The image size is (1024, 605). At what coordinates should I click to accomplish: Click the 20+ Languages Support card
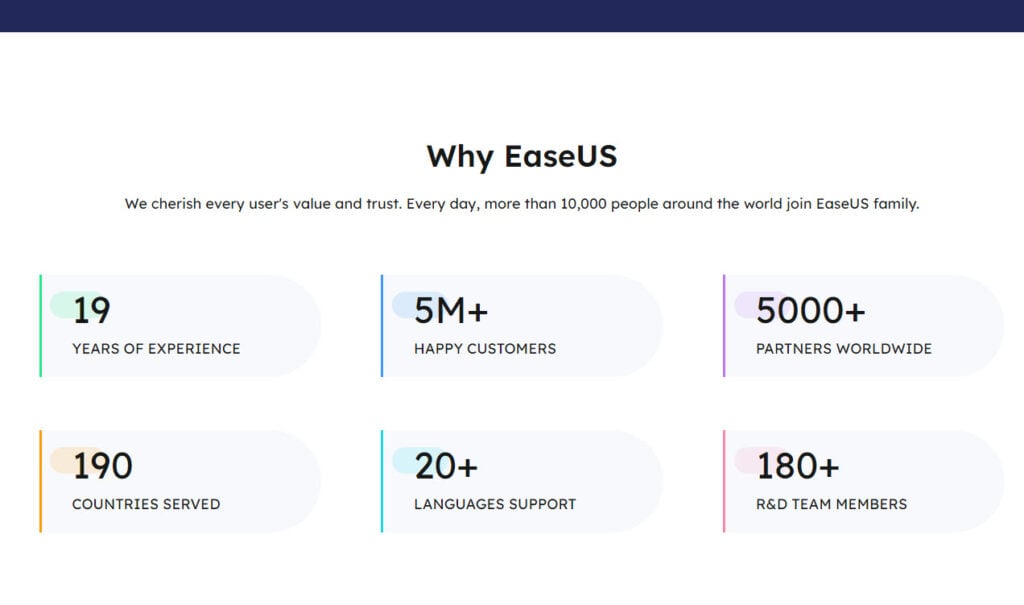[x=522, y=481]
